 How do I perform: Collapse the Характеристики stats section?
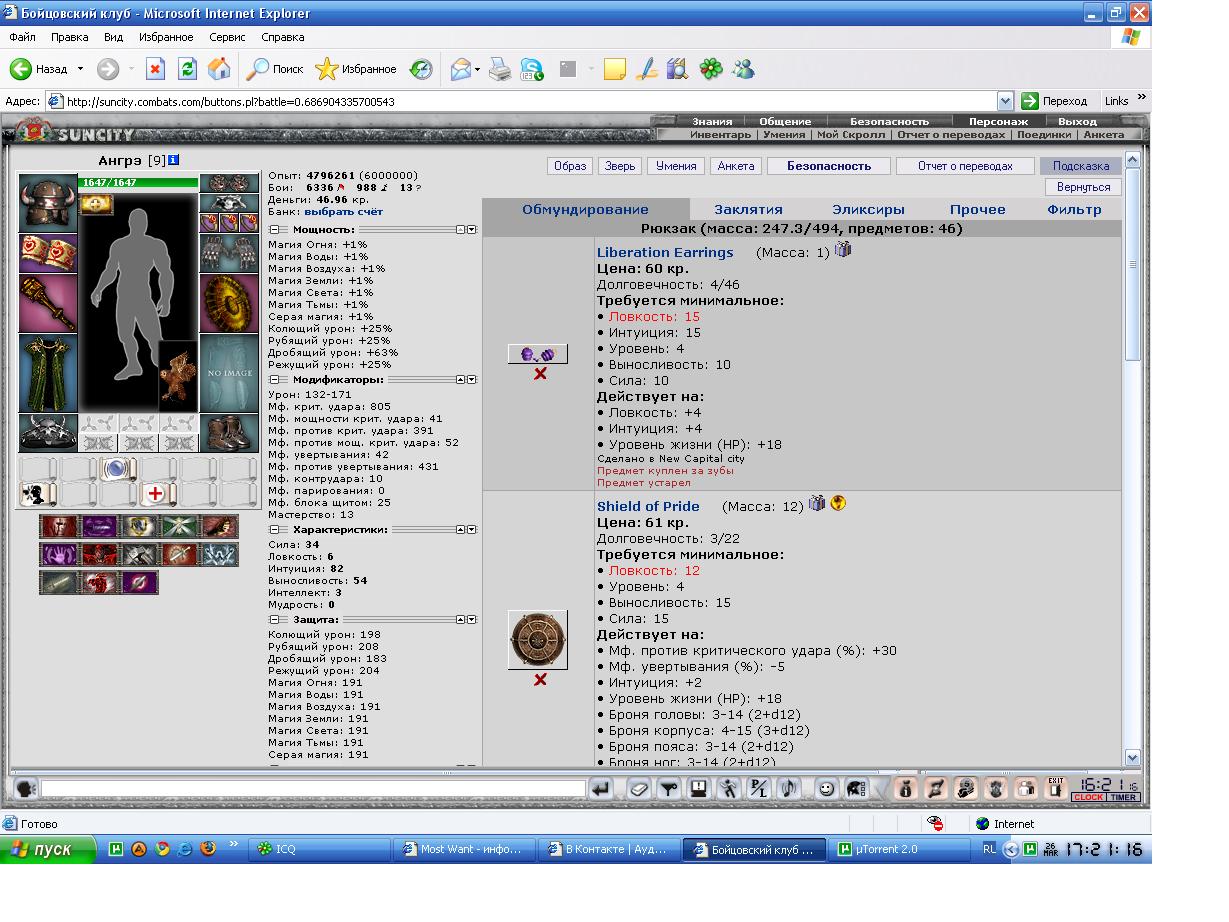pyautogui.click(x=274, y=530)
